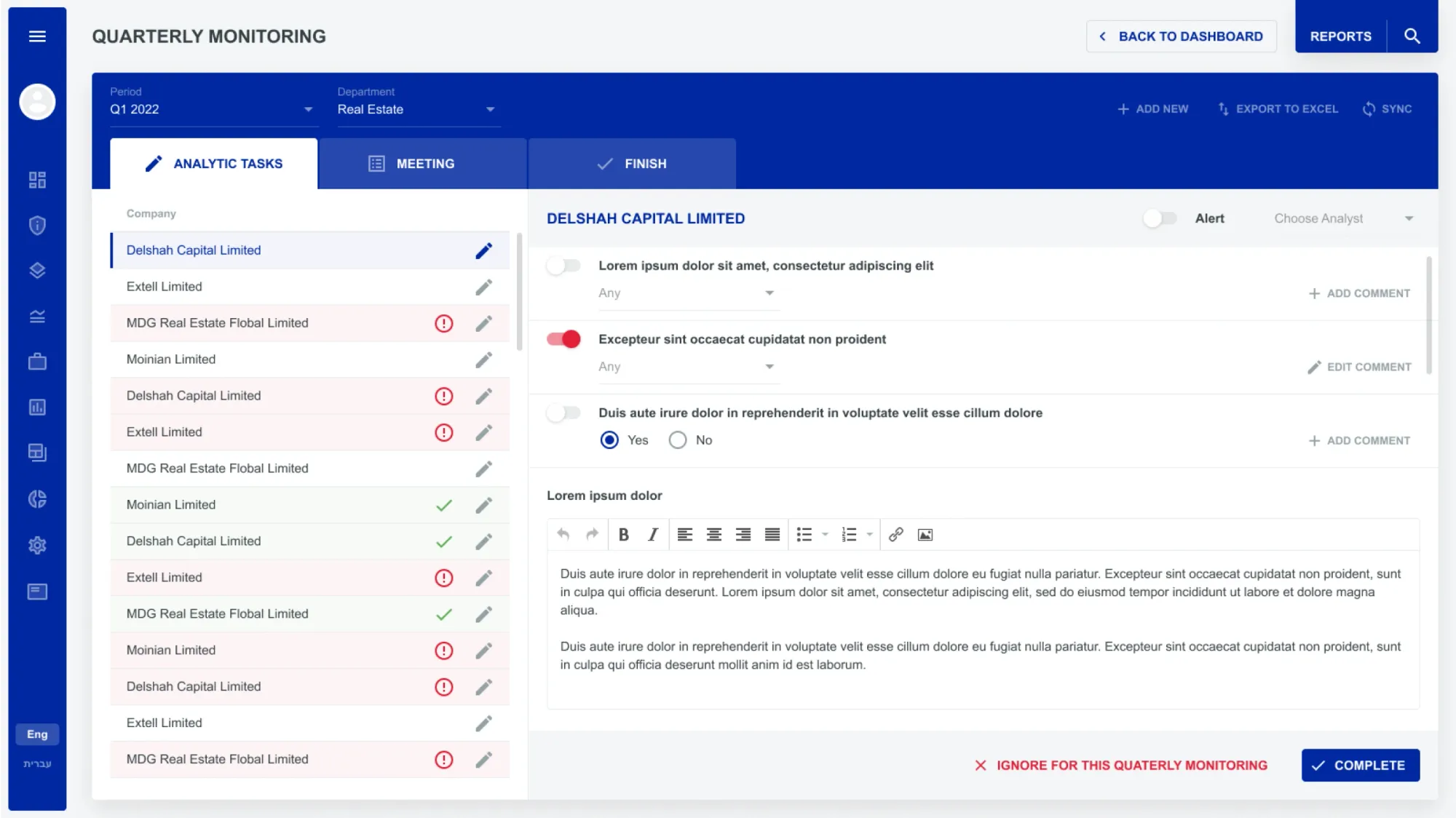Open the pie chart sidebar icon
The height and width of the screenshot is (818, 1456).
(x=37, y=499)
